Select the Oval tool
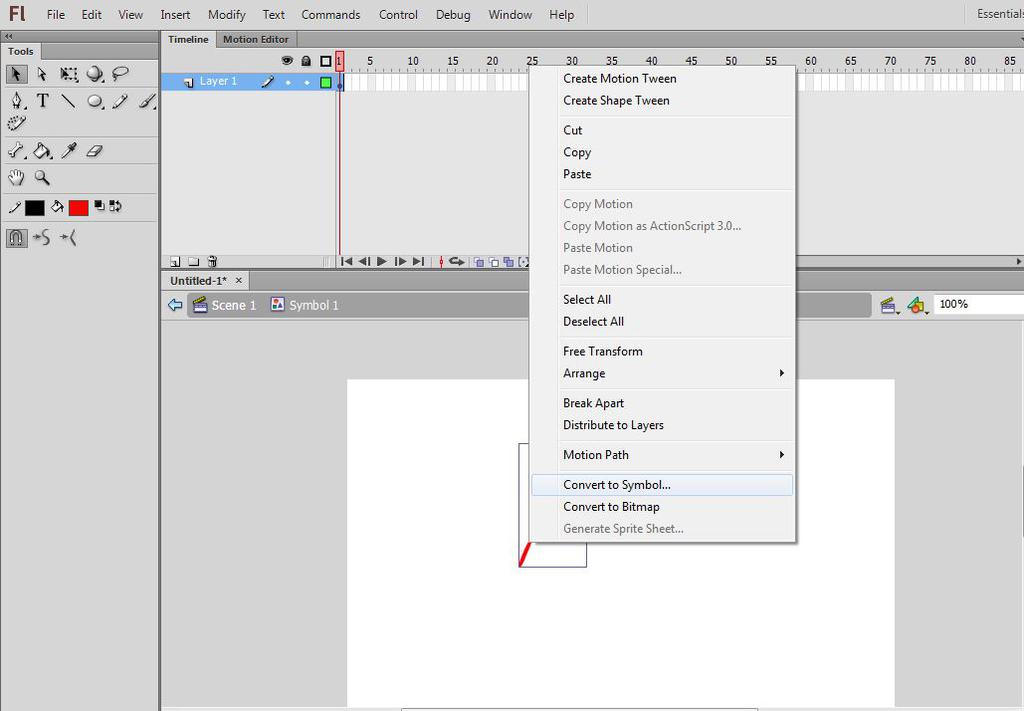This screenshot has height=711, width=1024. tap(95, 101)
